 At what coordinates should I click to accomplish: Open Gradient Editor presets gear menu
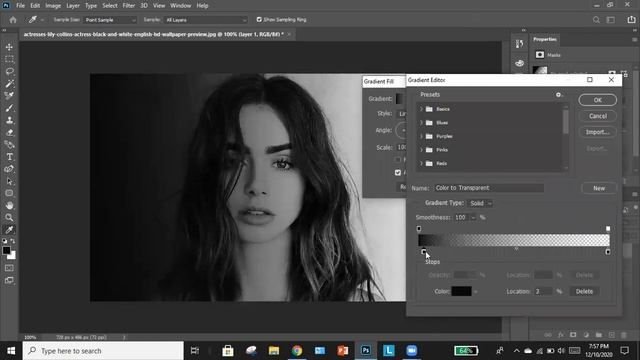point(559,95)
